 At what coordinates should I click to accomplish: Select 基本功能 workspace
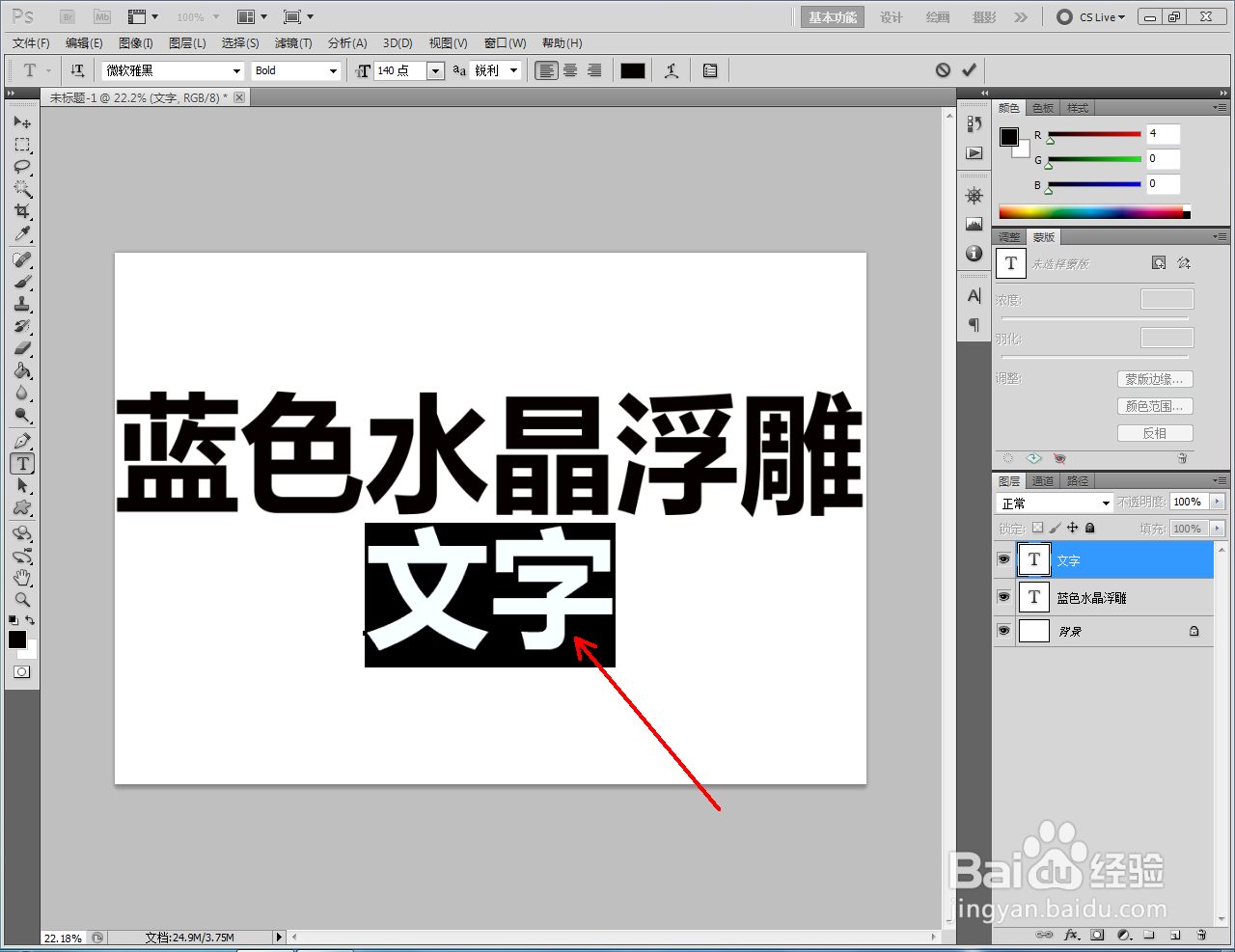pos(833,17)
